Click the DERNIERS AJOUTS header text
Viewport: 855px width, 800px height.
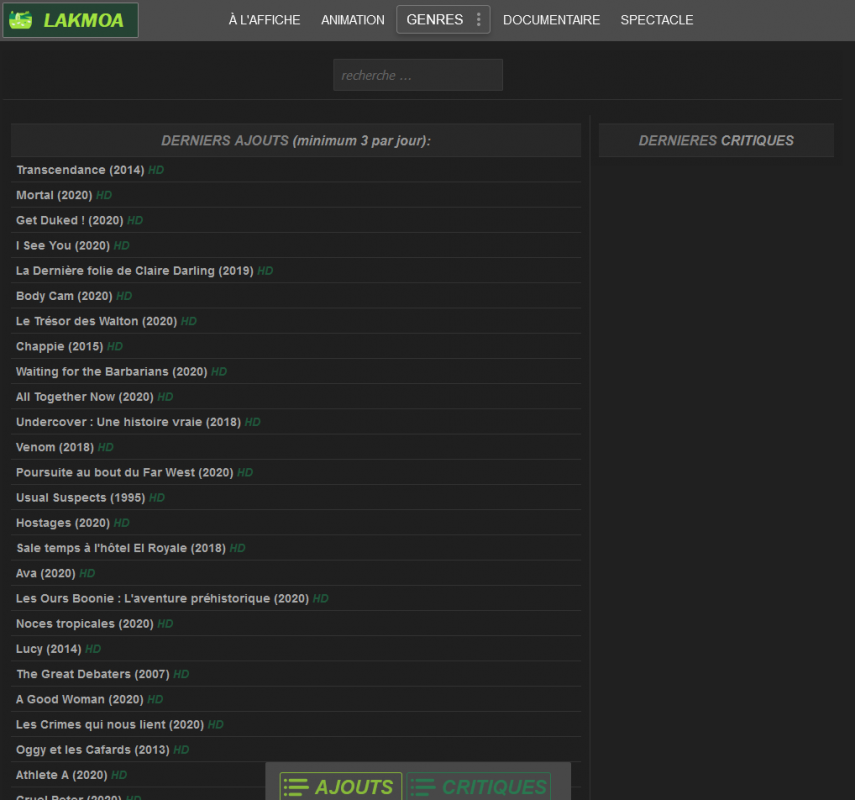click(296, 141)
